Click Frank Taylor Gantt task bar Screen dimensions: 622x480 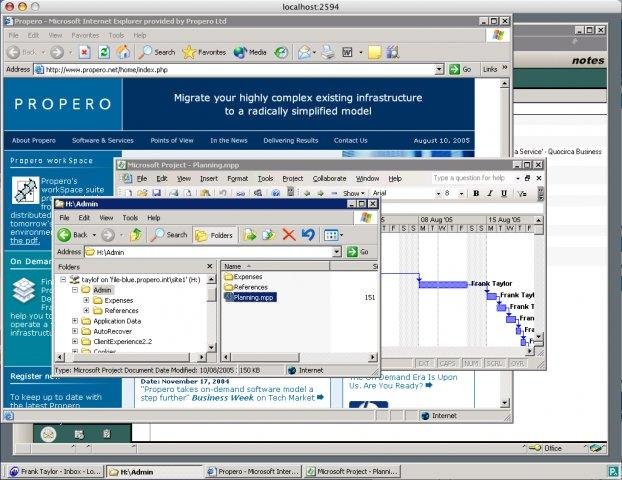[x=443, y=284]
